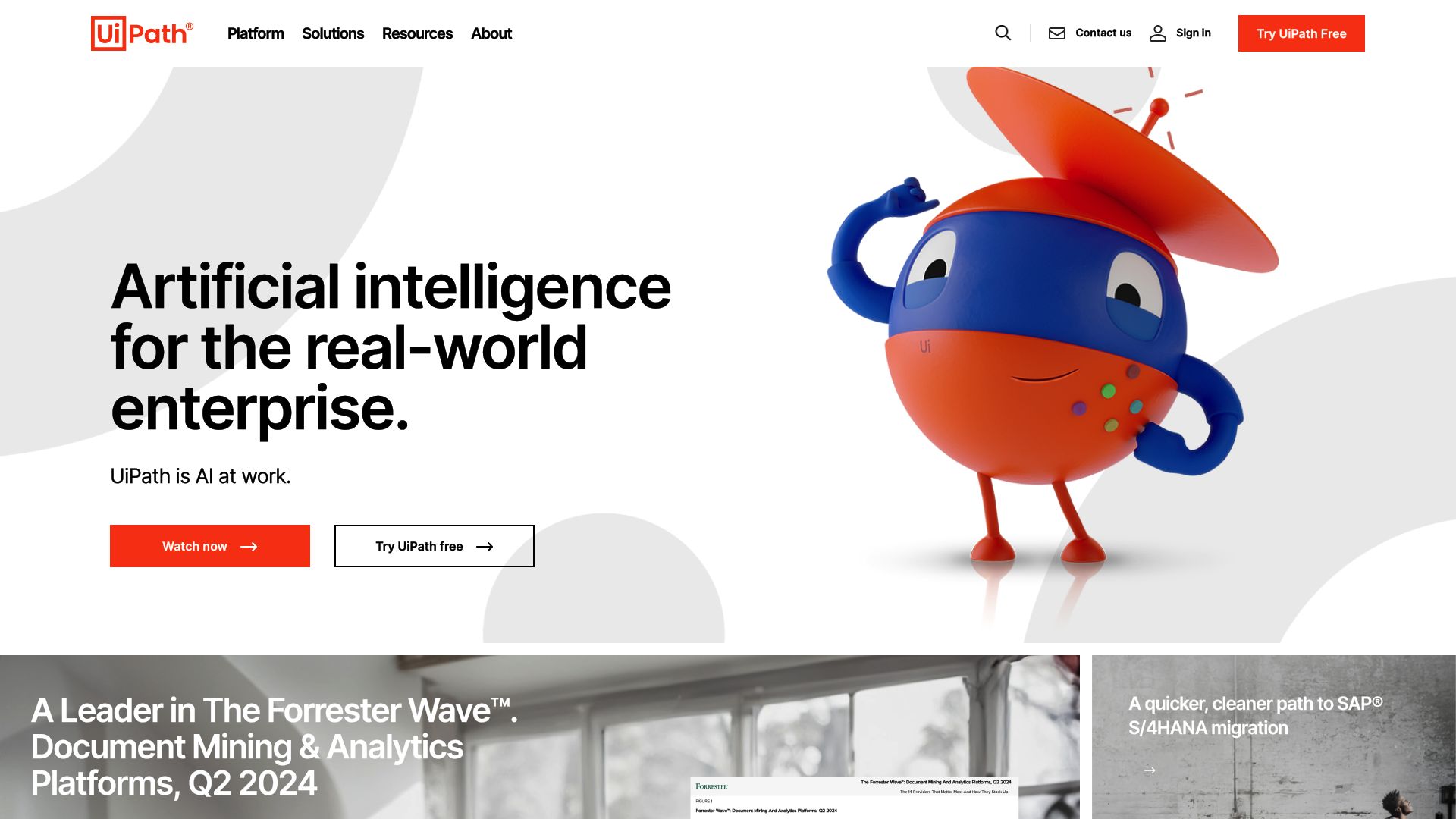Viewport: 1456px width, 819px height.
Task: Toggle the Sign in account option
Action: 1180,33
